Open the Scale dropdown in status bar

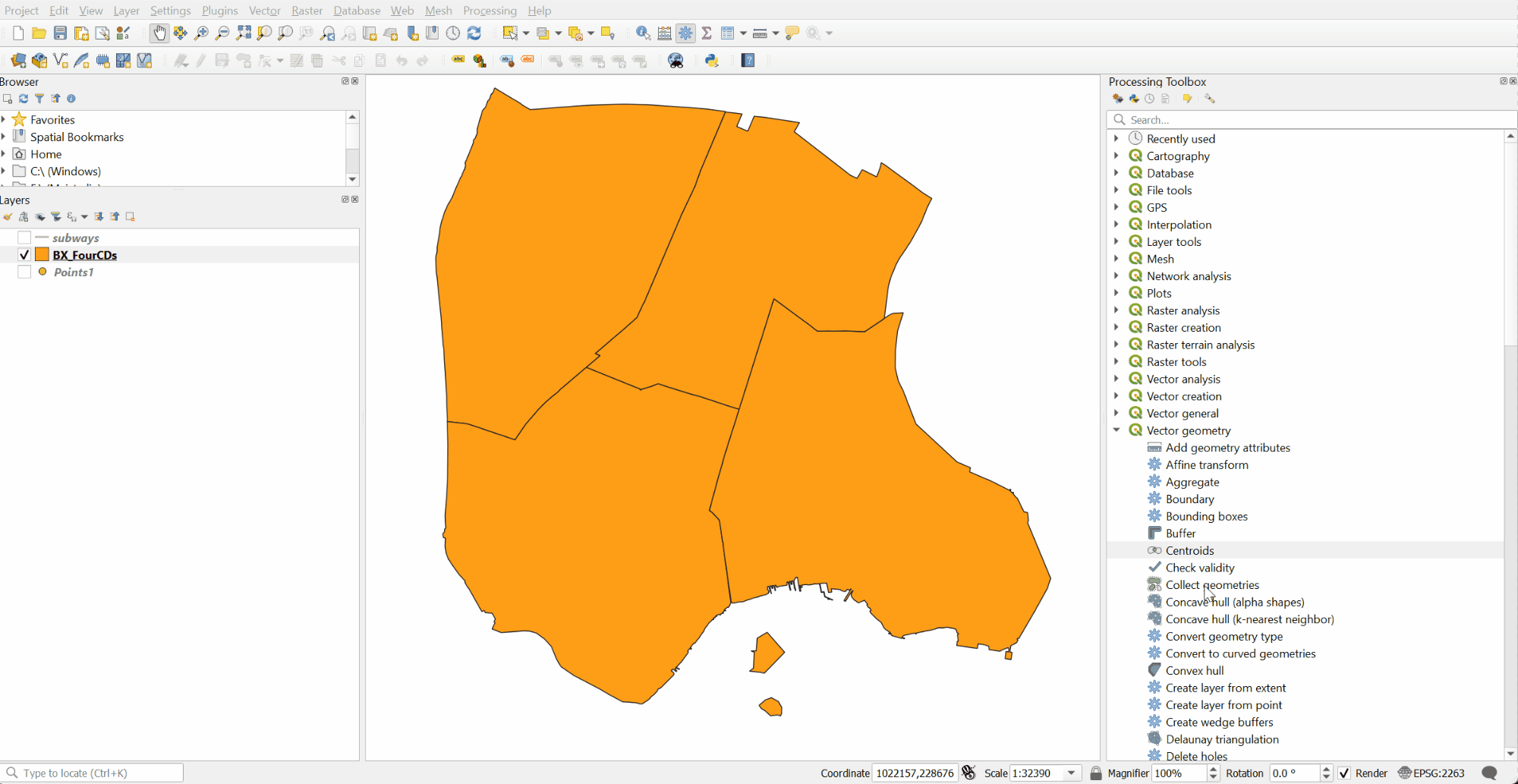(x=1071, y=773)
